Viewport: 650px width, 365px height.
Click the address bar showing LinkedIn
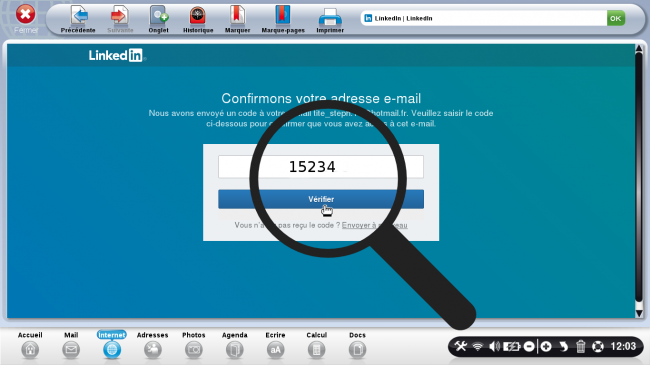(x=483, y=18)
